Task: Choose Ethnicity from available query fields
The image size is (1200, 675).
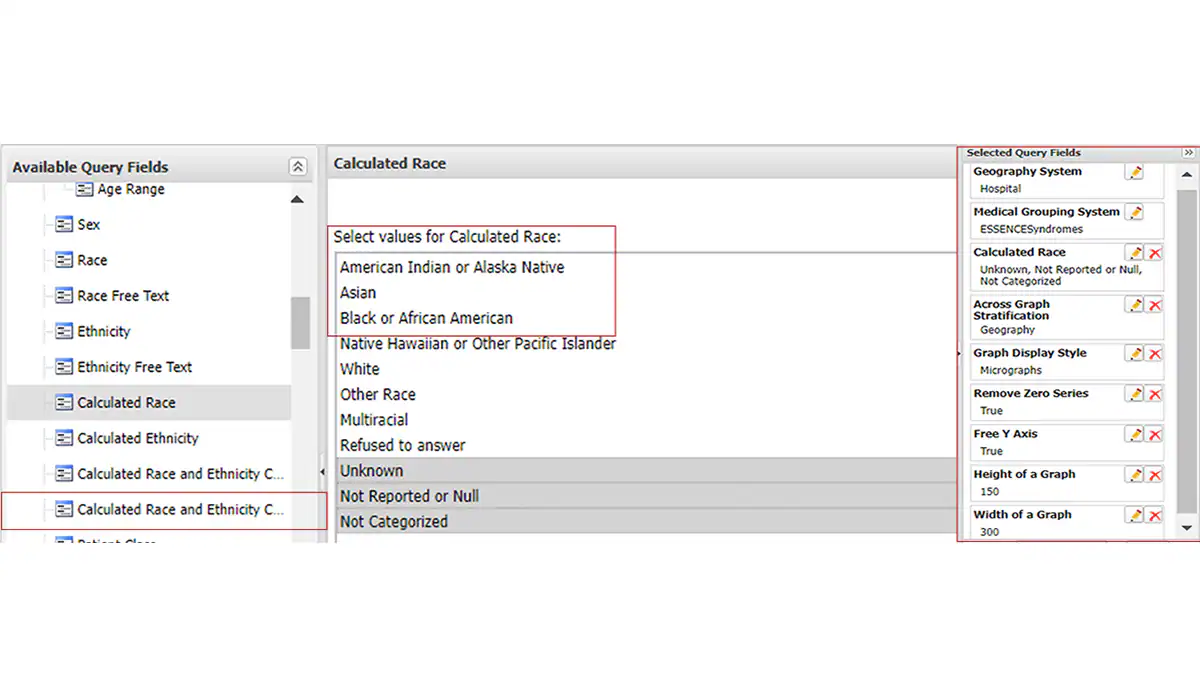Action: [x=103, y=331]
